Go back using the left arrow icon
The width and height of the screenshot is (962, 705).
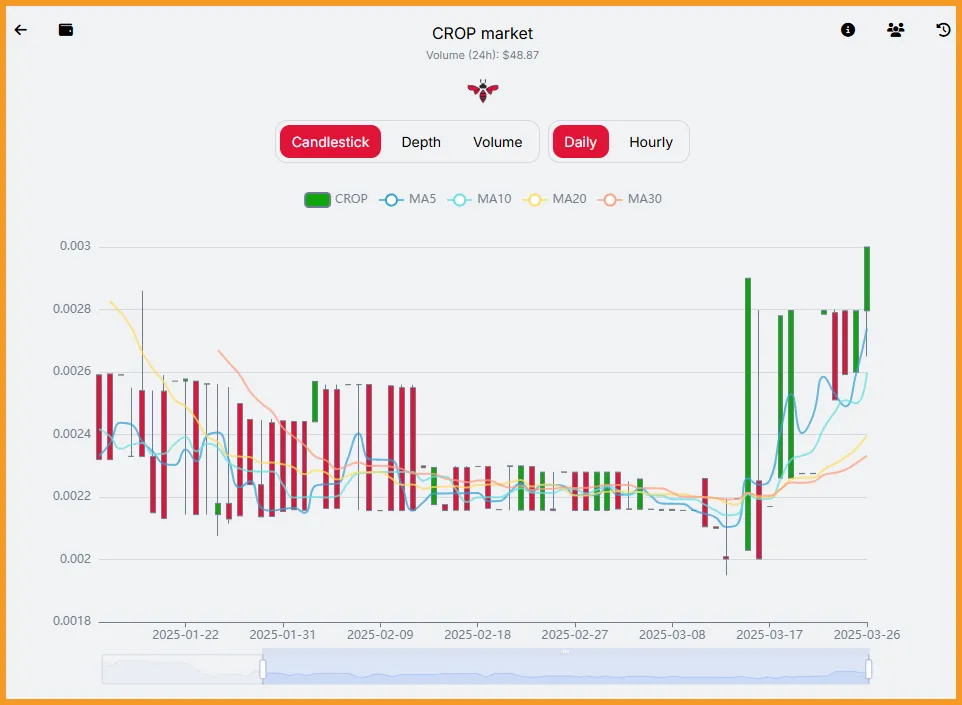(21, 29)
